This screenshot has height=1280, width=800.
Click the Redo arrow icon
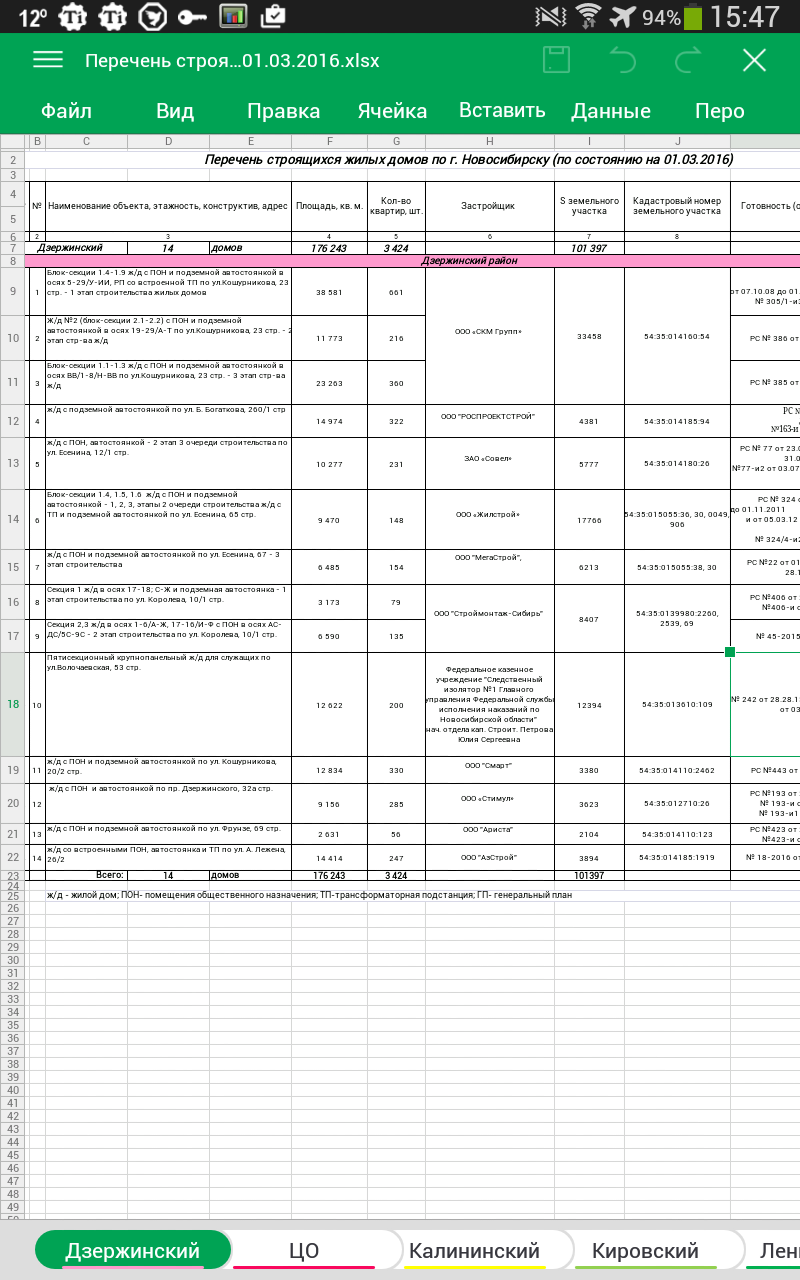[688, 60]
